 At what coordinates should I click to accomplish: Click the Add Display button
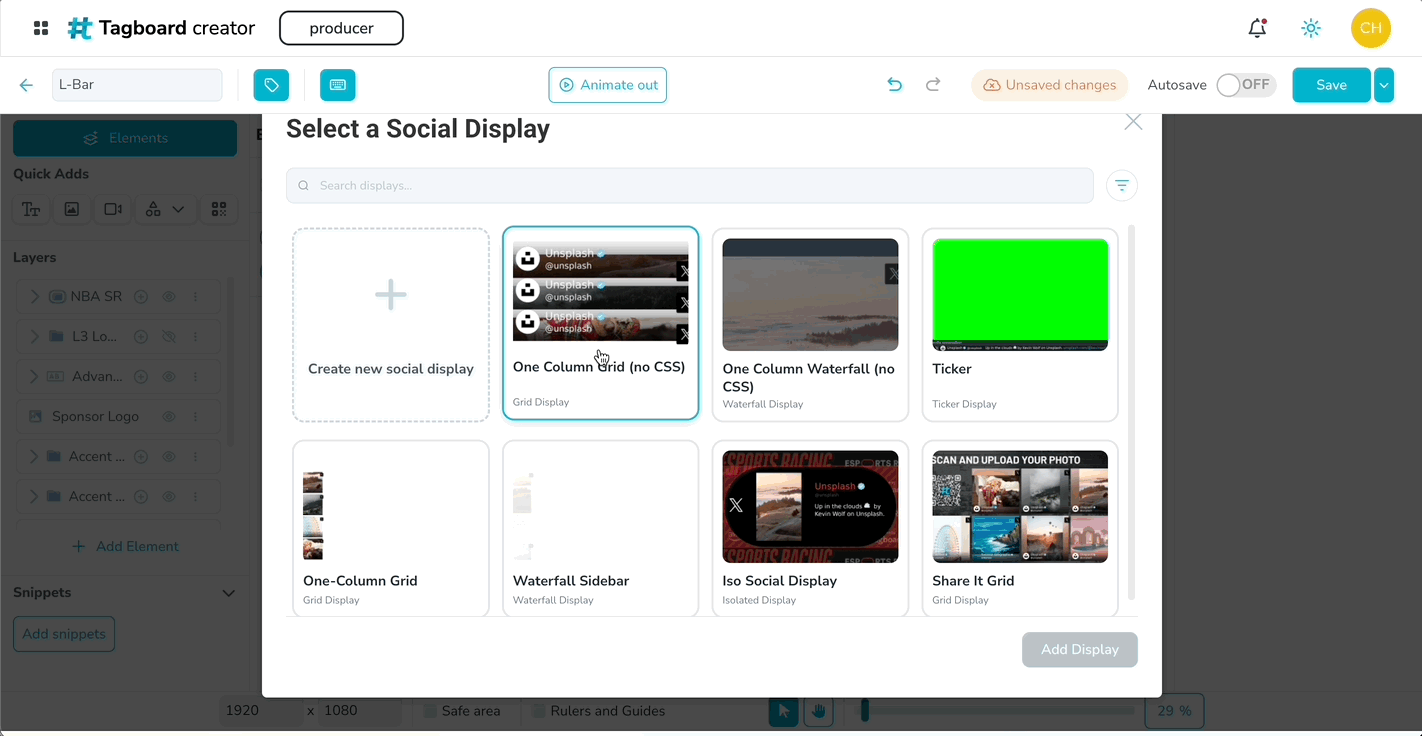(1080, 650)
